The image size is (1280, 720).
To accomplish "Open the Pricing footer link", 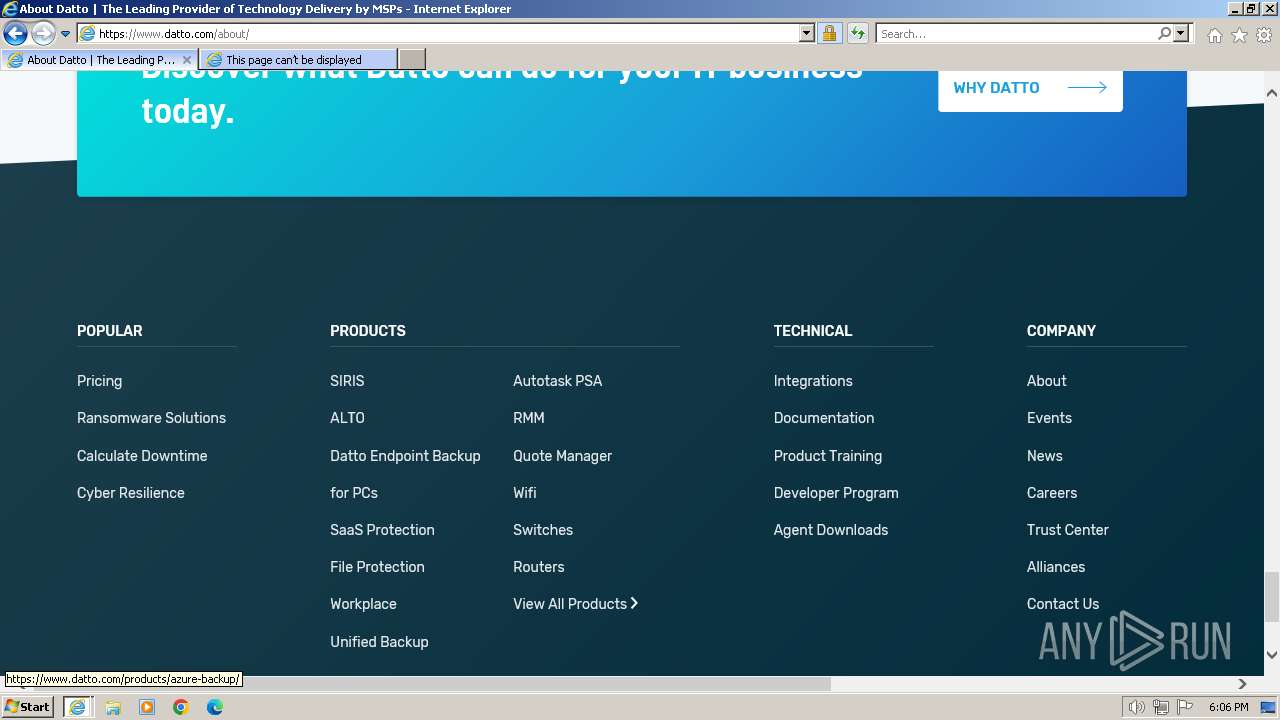I will [x=99, y=381].
